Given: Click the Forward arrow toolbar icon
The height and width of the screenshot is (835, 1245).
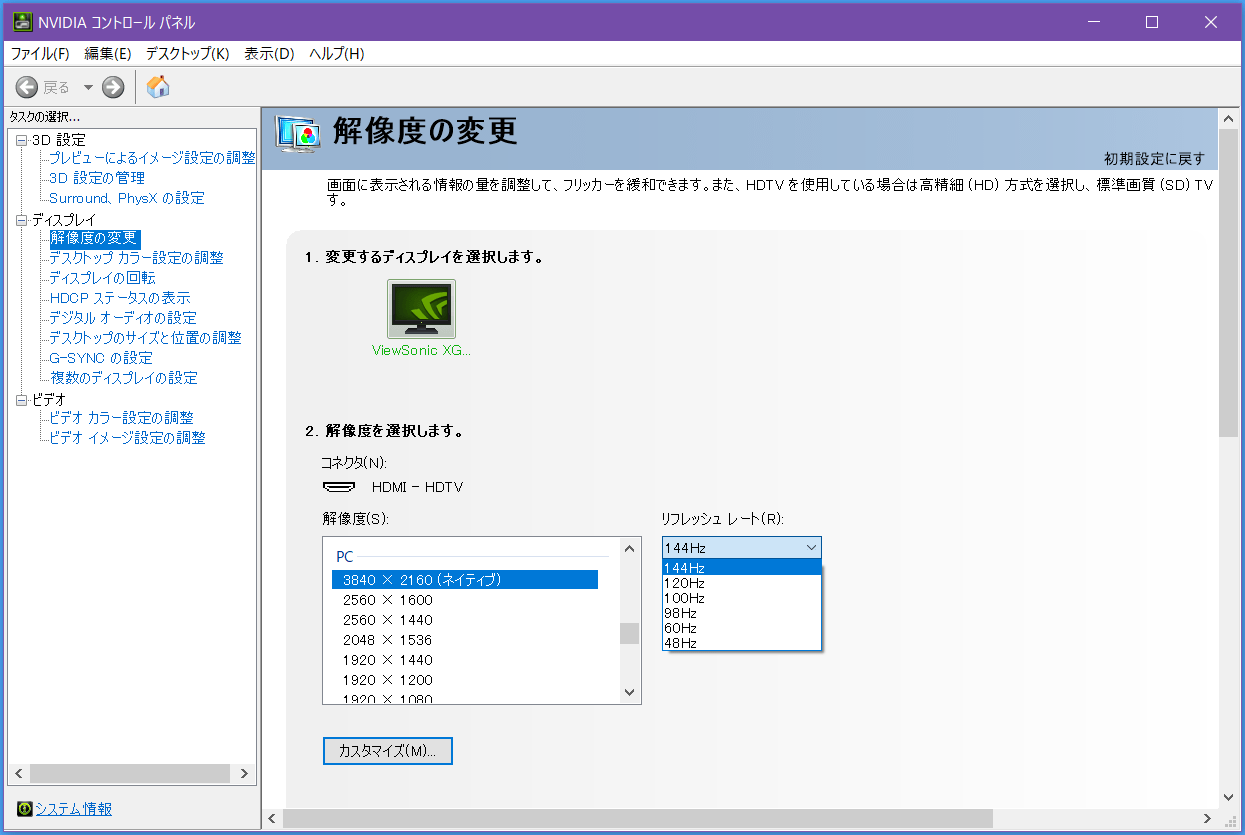Looking at the screenshot, I should pos(113,87).
